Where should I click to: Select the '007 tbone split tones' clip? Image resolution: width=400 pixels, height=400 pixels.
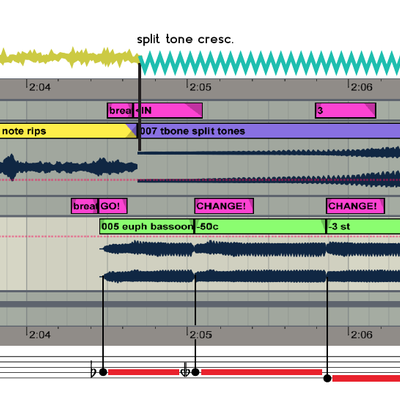pos(269,131)
